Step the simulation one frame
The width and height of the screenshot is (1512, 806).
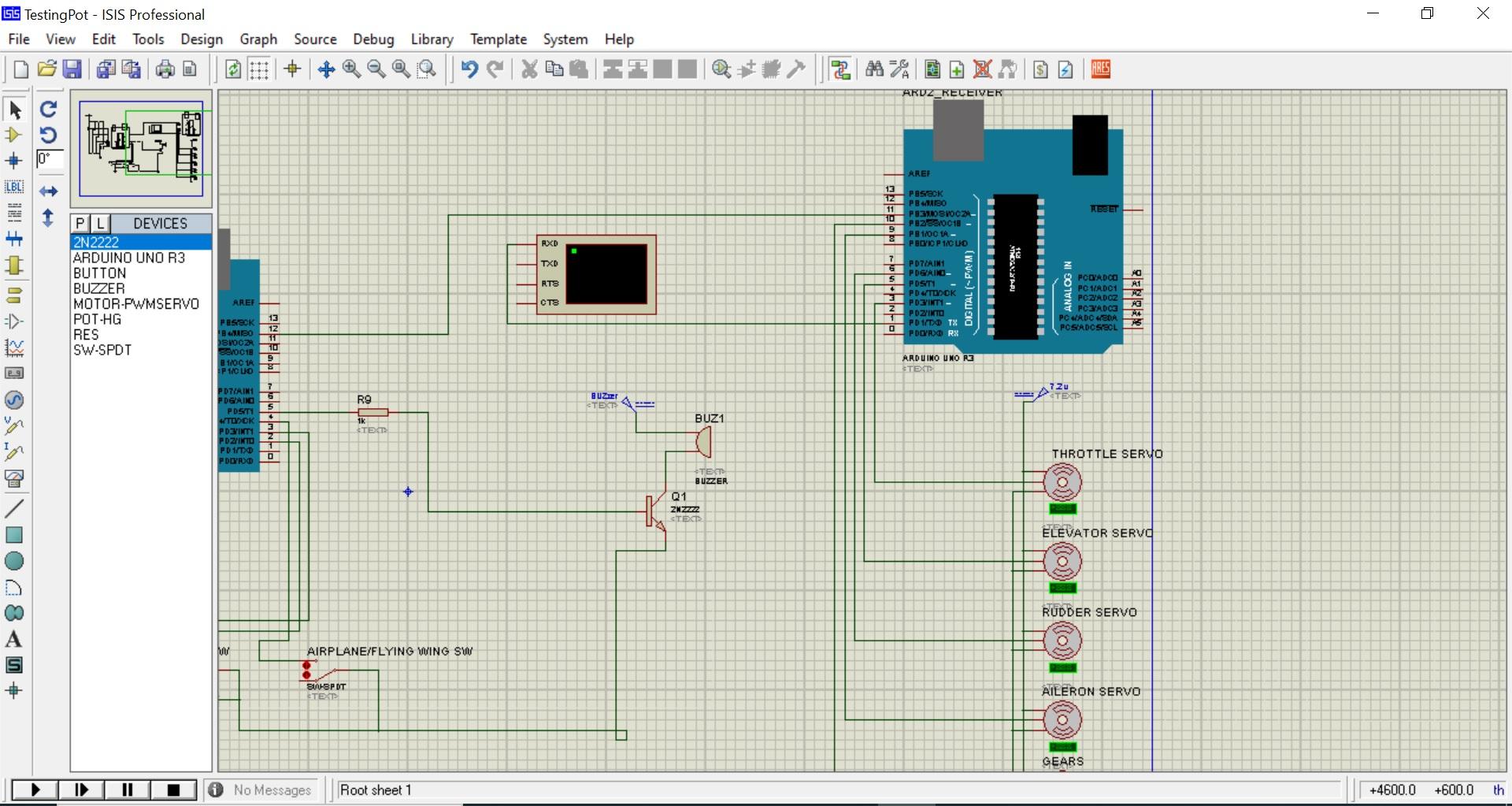pos(81,789)
